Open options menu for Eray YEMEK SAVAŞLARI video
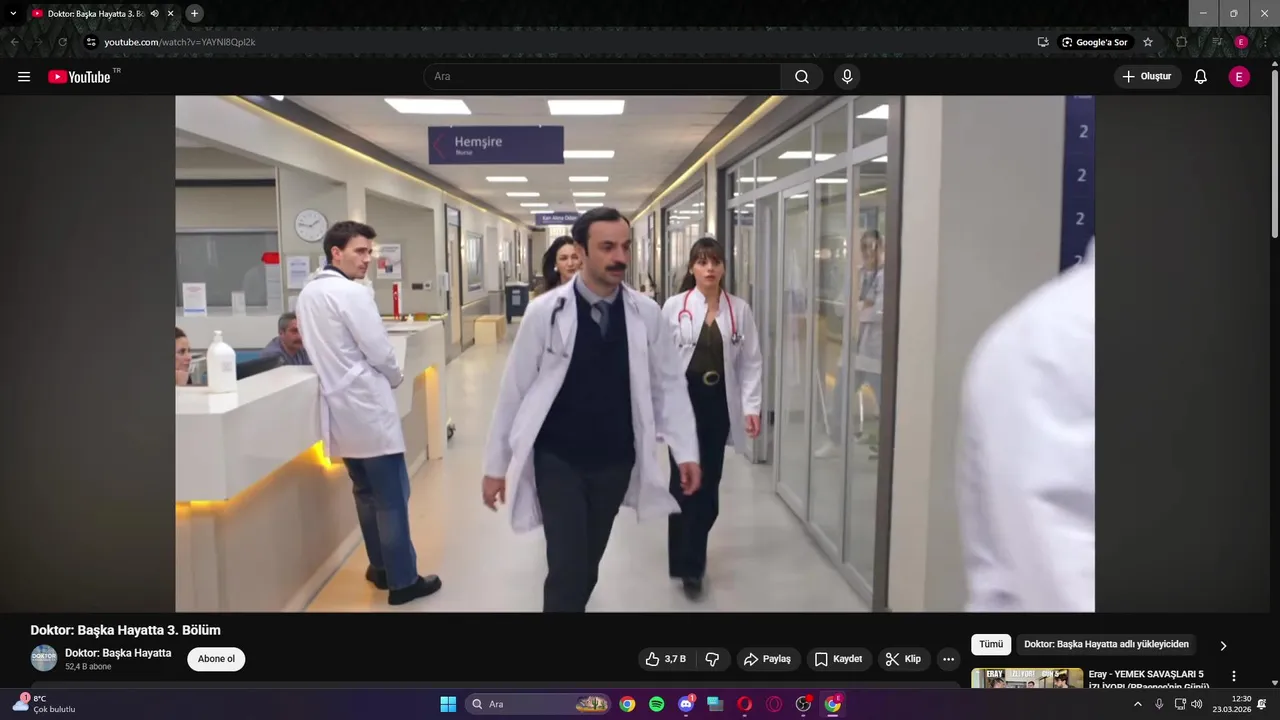The width and height of the screenshot is (1280, 720). pyautogui.click(x=1233, y=677)
